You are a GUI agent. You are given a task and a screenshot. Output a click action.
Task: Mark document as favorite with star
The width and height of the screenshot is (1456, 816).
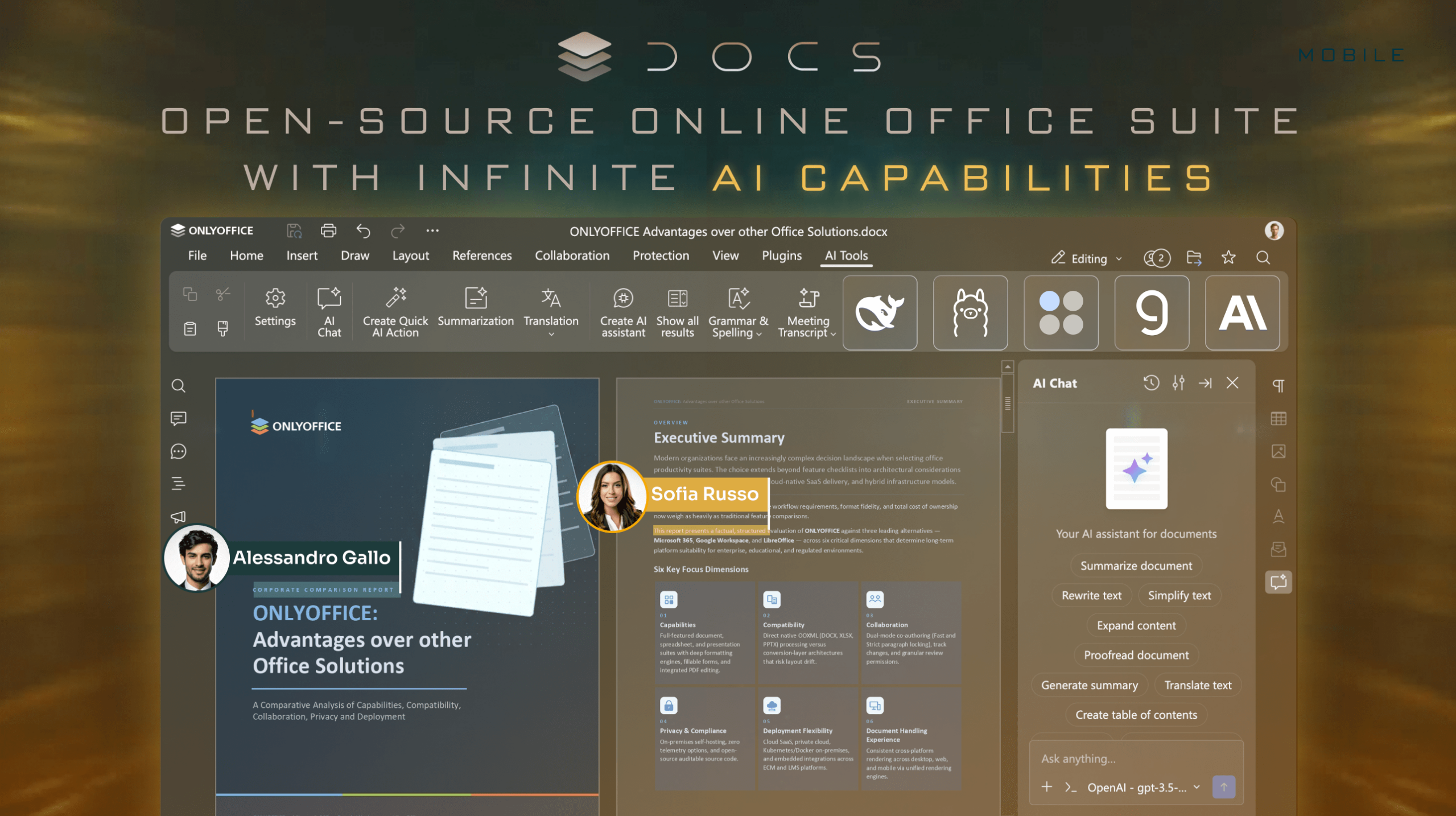click(x=1228, y=258)
